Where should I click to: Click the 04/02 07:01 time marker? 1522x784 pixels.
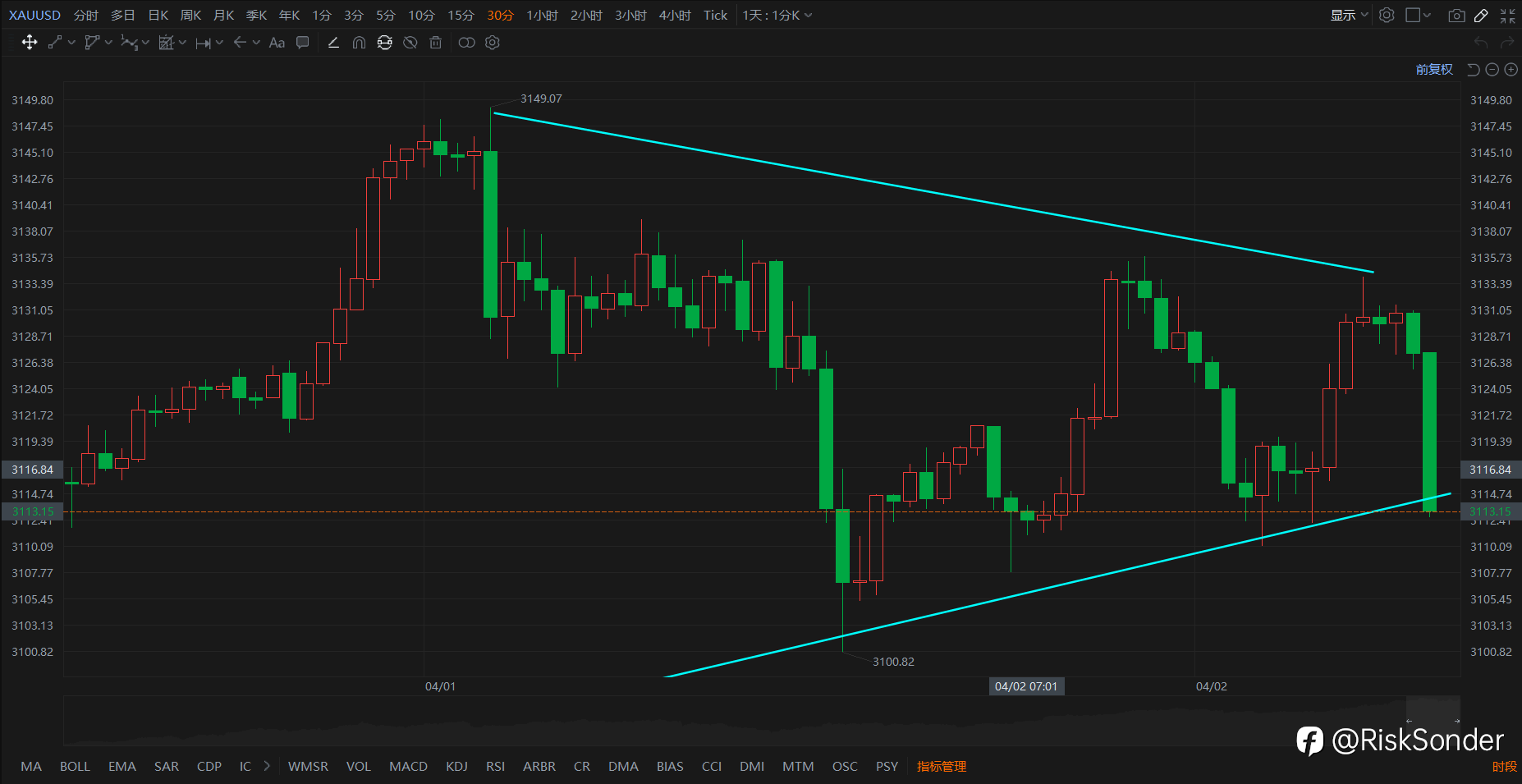1026,686
